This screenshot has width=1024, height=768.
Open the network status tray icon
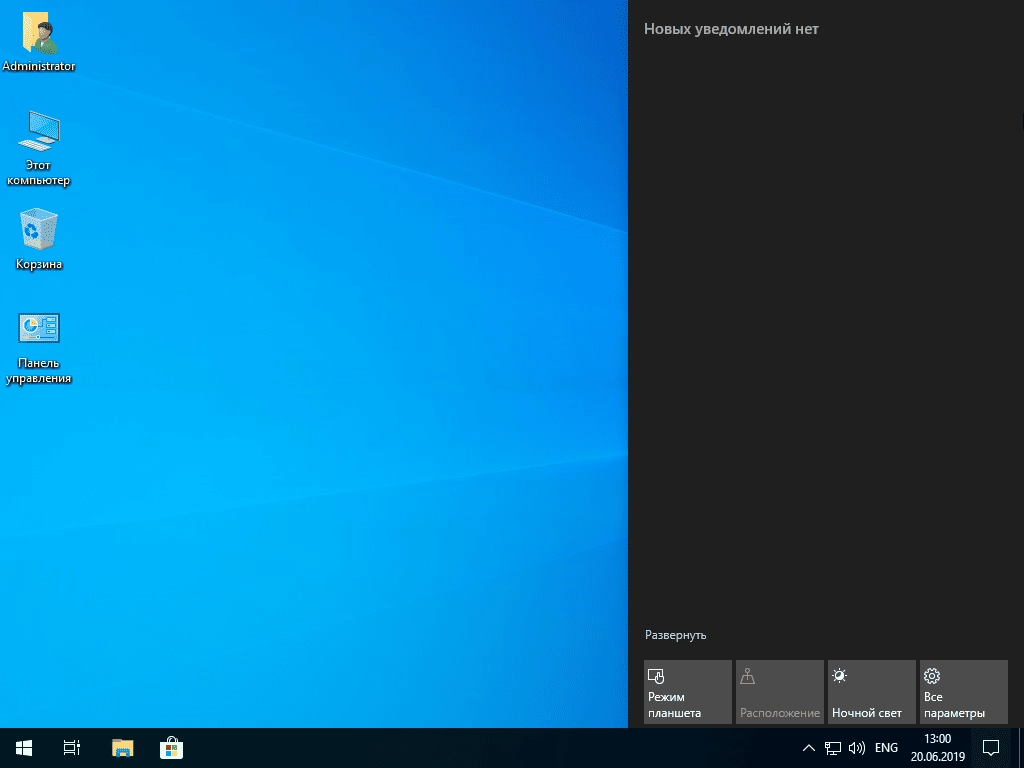[x=833, y=748]
